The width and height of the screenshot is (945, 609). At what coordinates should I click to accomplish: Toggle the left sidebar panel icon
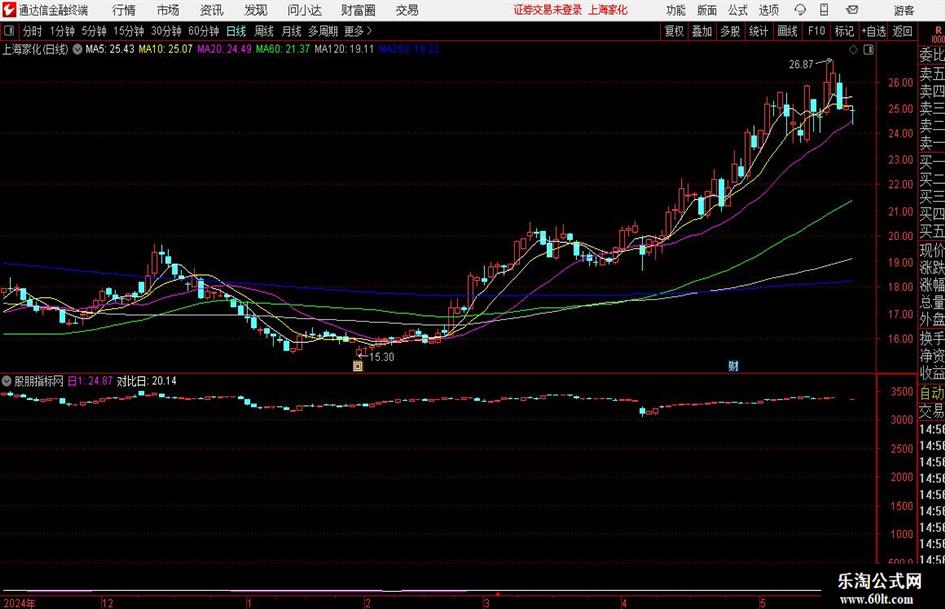tap(8, 31)
